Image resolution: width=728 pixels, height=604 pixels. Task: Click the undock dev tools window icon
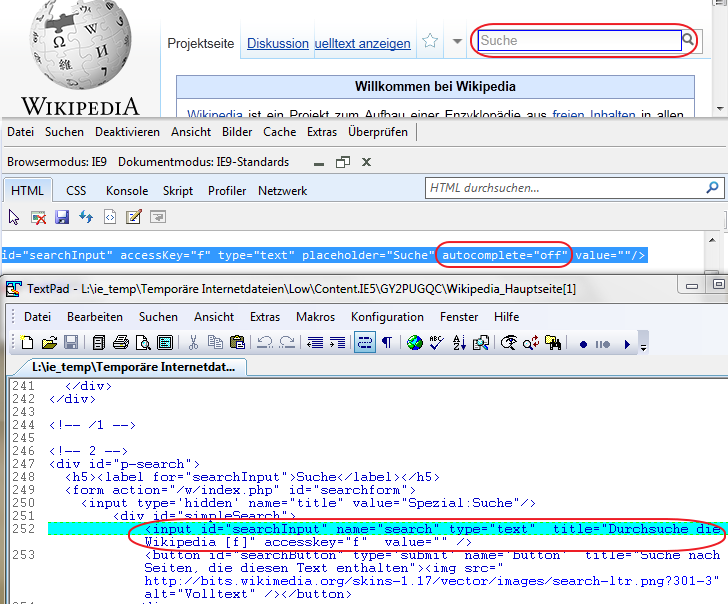343,162
